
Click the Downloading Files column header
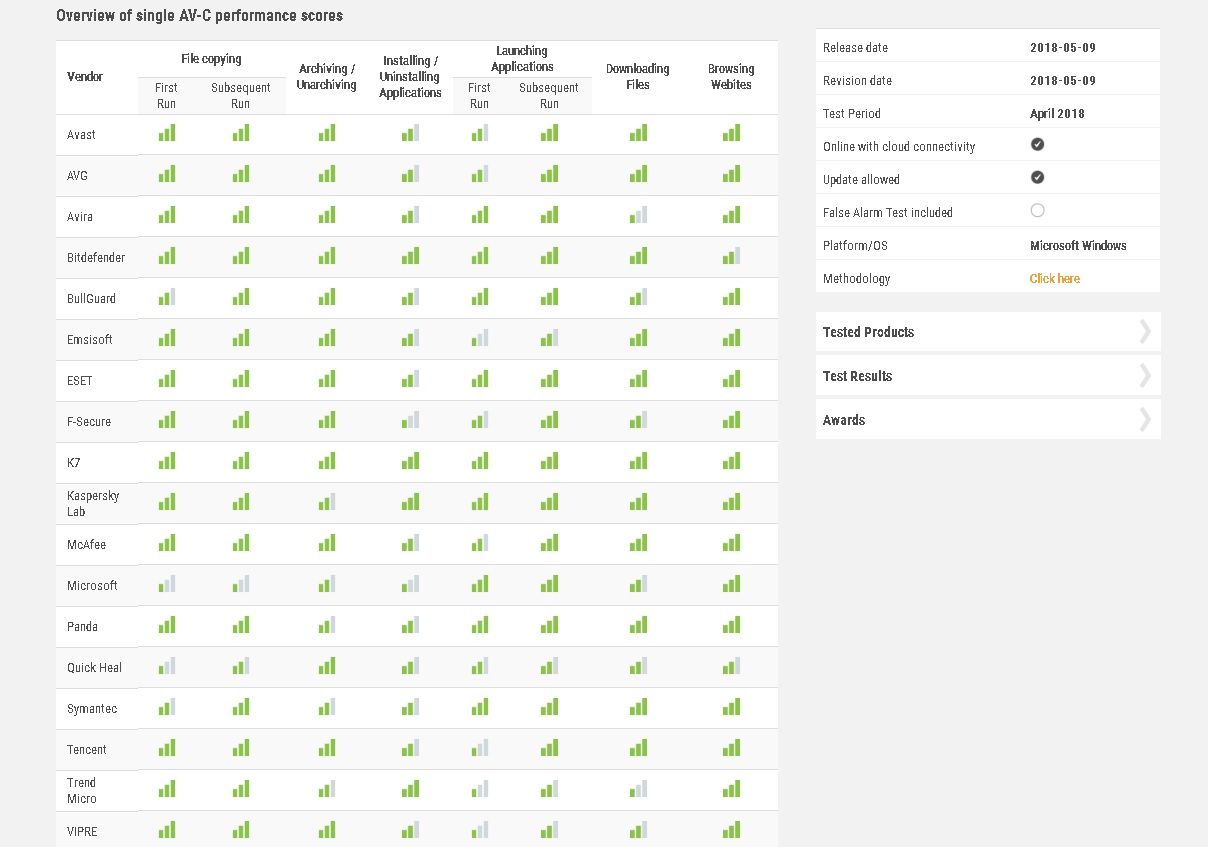click(x=637, y=77)
